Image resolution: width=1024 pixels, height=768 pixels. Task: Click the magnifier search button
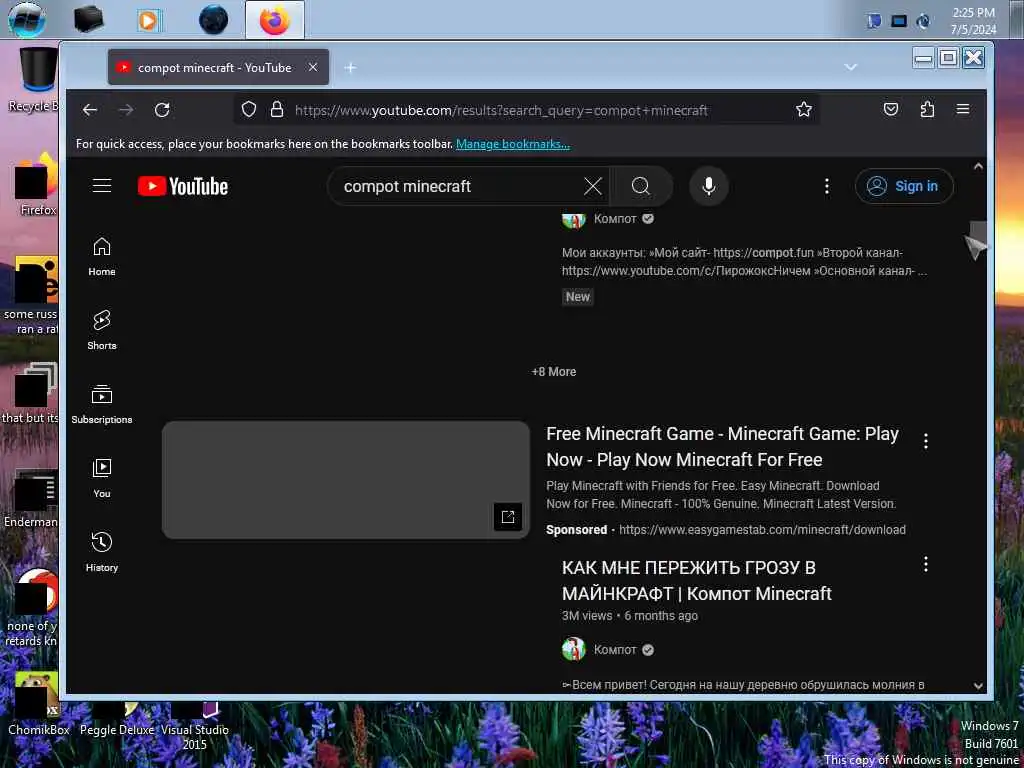pos(641,186)
